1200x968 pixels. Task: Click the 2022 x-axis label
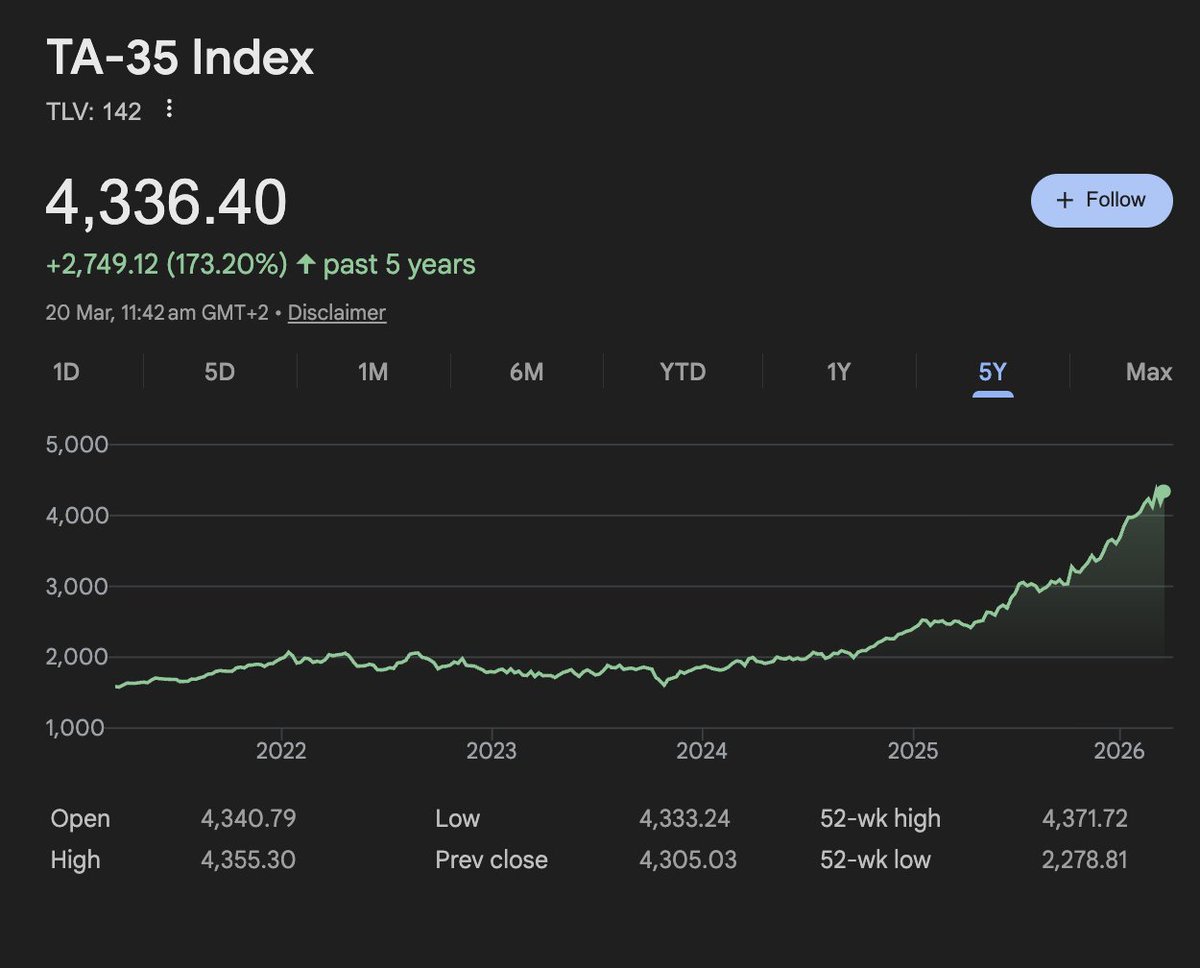point(281,751)
